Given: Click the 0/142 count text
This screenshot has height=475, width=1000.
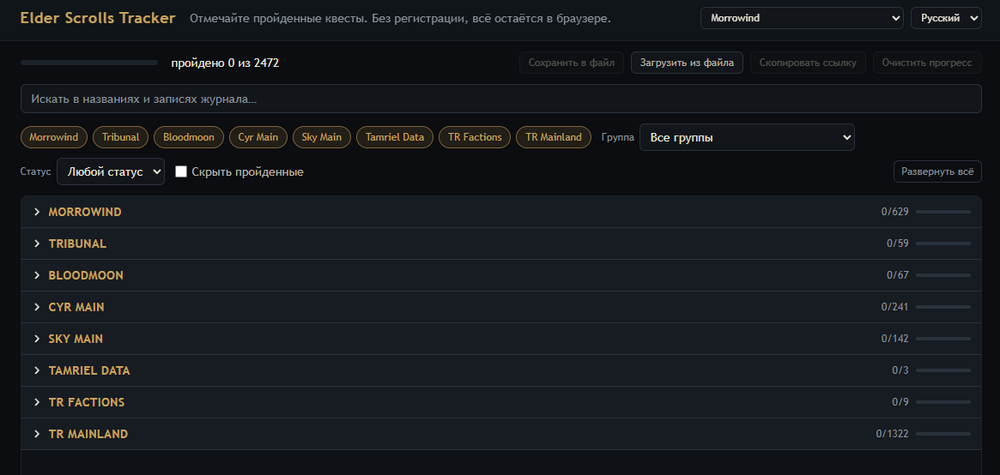Looking at the screenshot, I should pos(895,339).
